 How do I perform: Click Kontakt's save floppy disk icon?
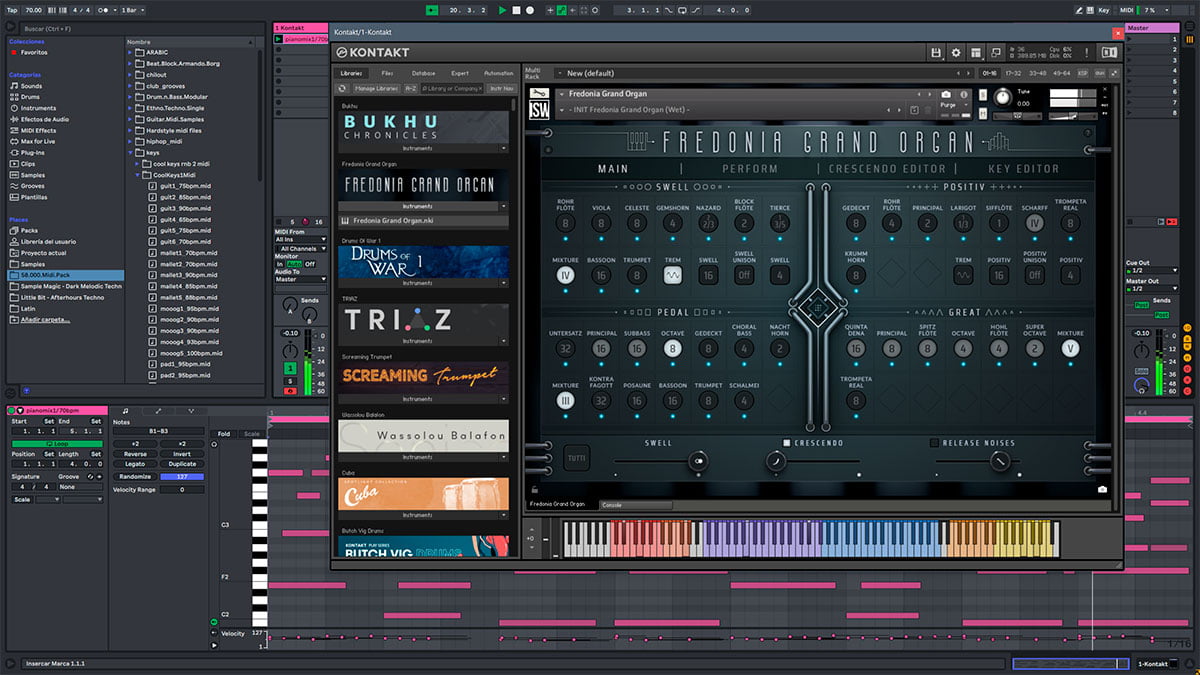click(x=936, y=52)
